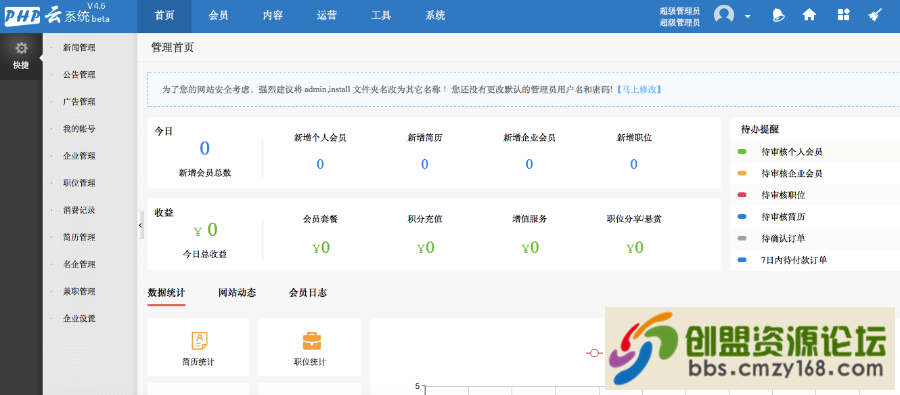Screen dimensions: 900x395
Task: Click the 快捷 gear icon in sidebar
Action: tap(21, 48)
